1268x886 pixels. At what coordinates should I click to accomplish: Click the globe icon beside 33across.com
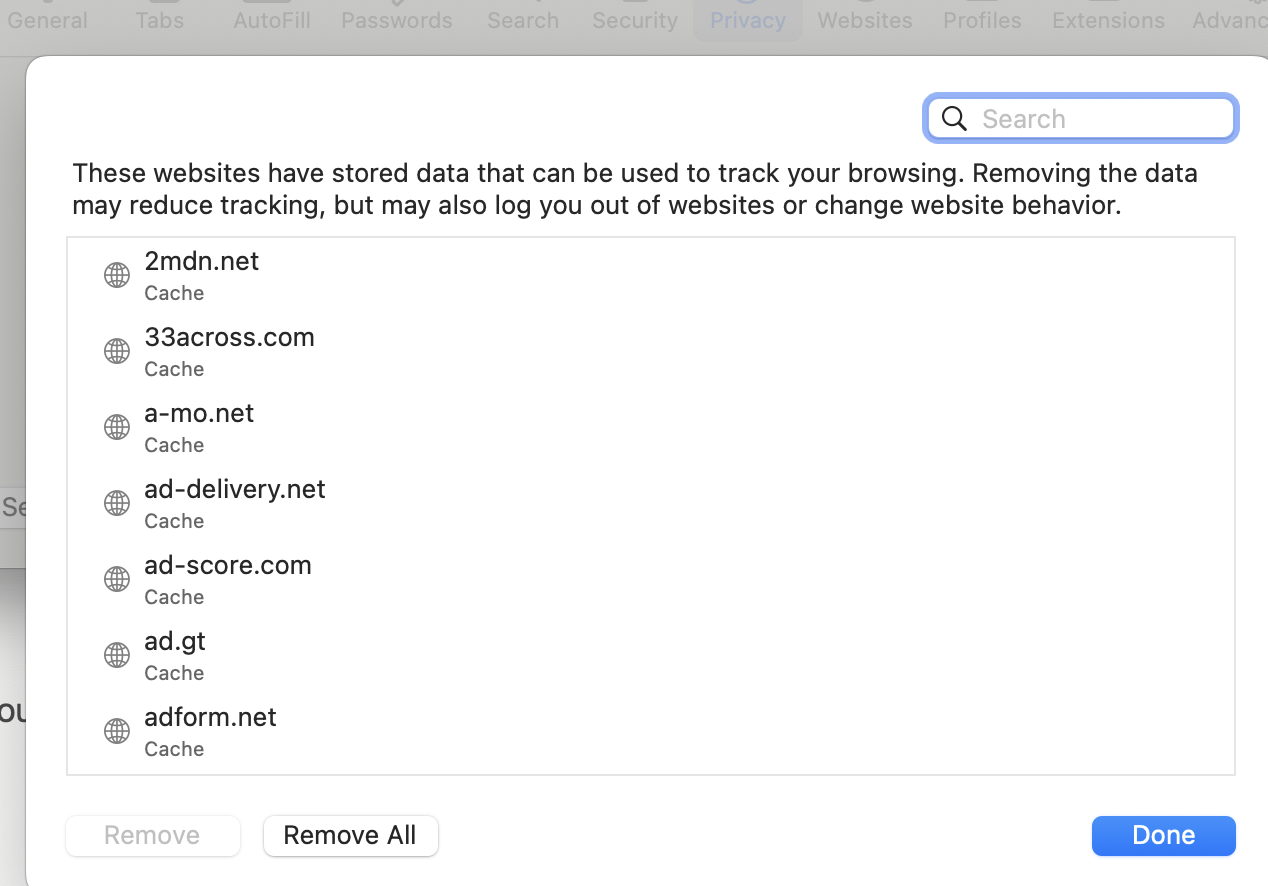(x=117, y=351)
